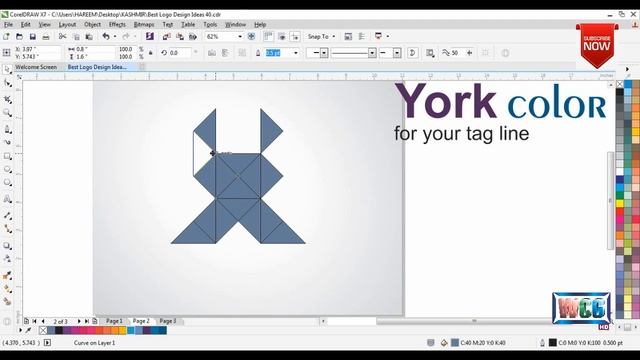Toggle show rulers button
640x360 pixels.
pyautogui.click(x=268, y=37)
